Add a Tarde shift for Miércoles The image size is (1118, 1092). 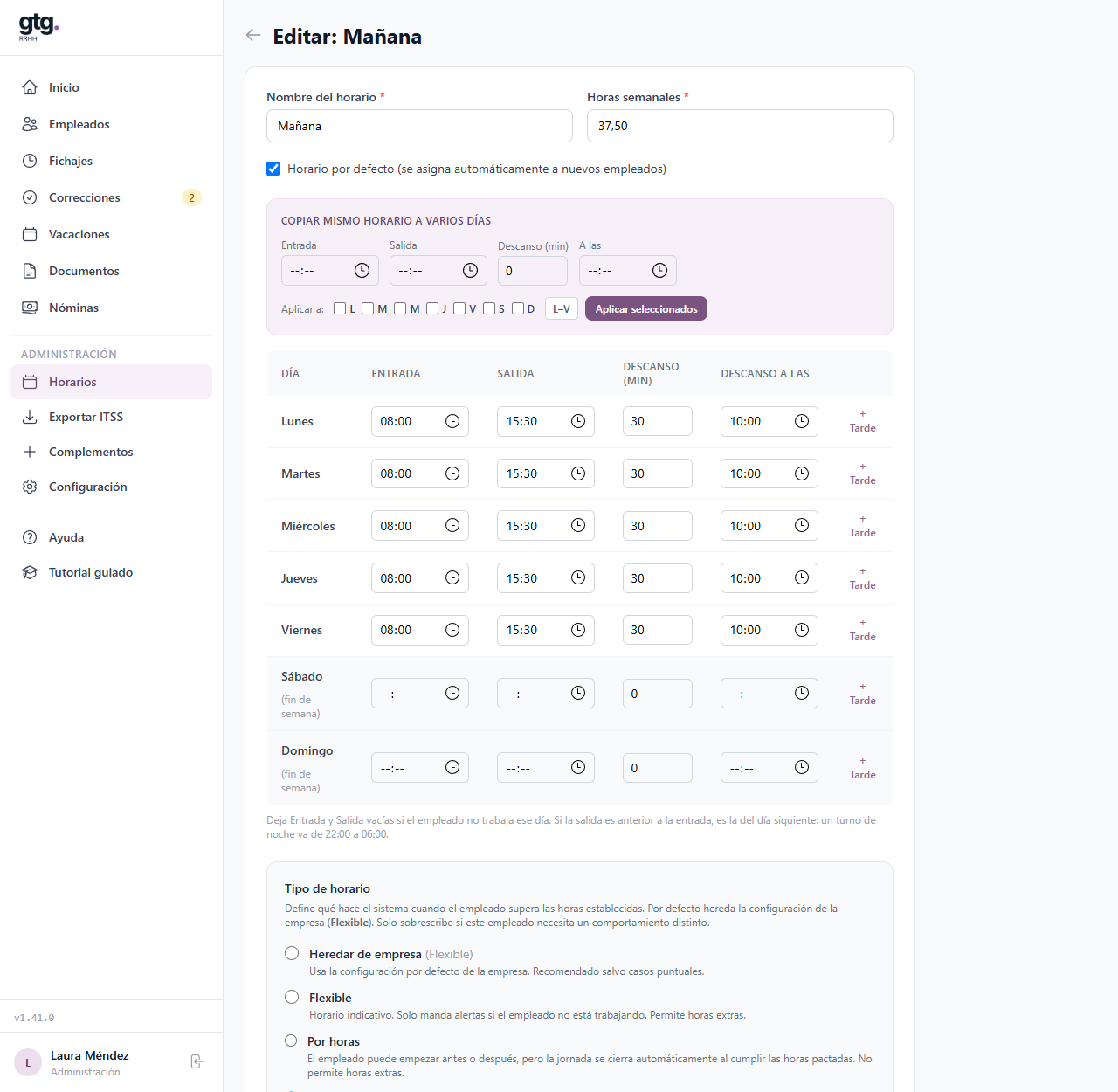pyautogui.click(x=863, y=526)
